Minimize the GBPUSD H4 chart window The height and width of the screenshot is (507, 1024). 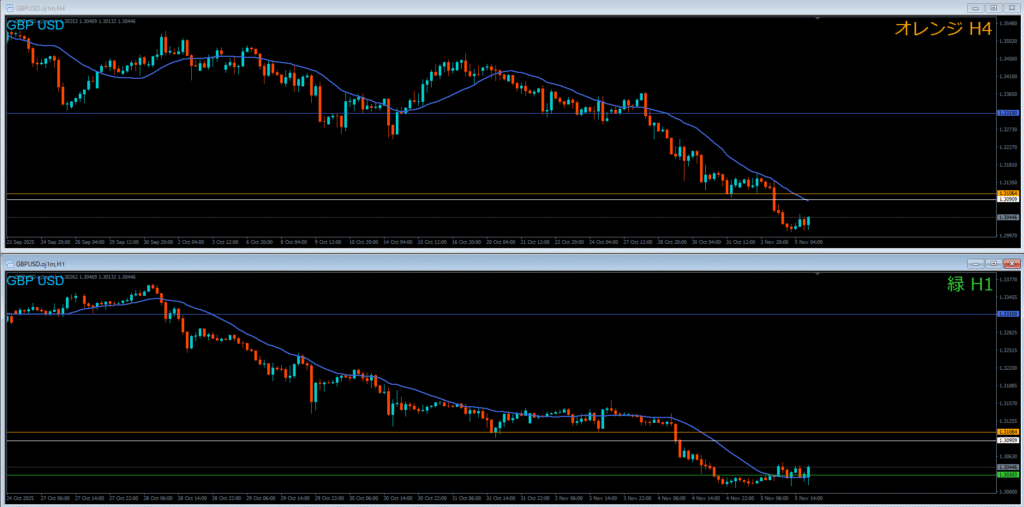pyautogui.click(x=975, y=6)
